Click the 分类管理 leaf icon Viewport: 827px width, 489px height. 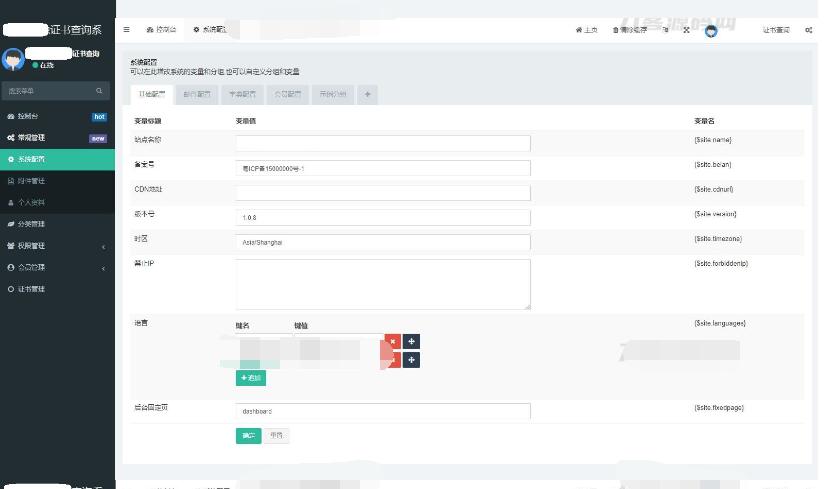pos(11,224)
